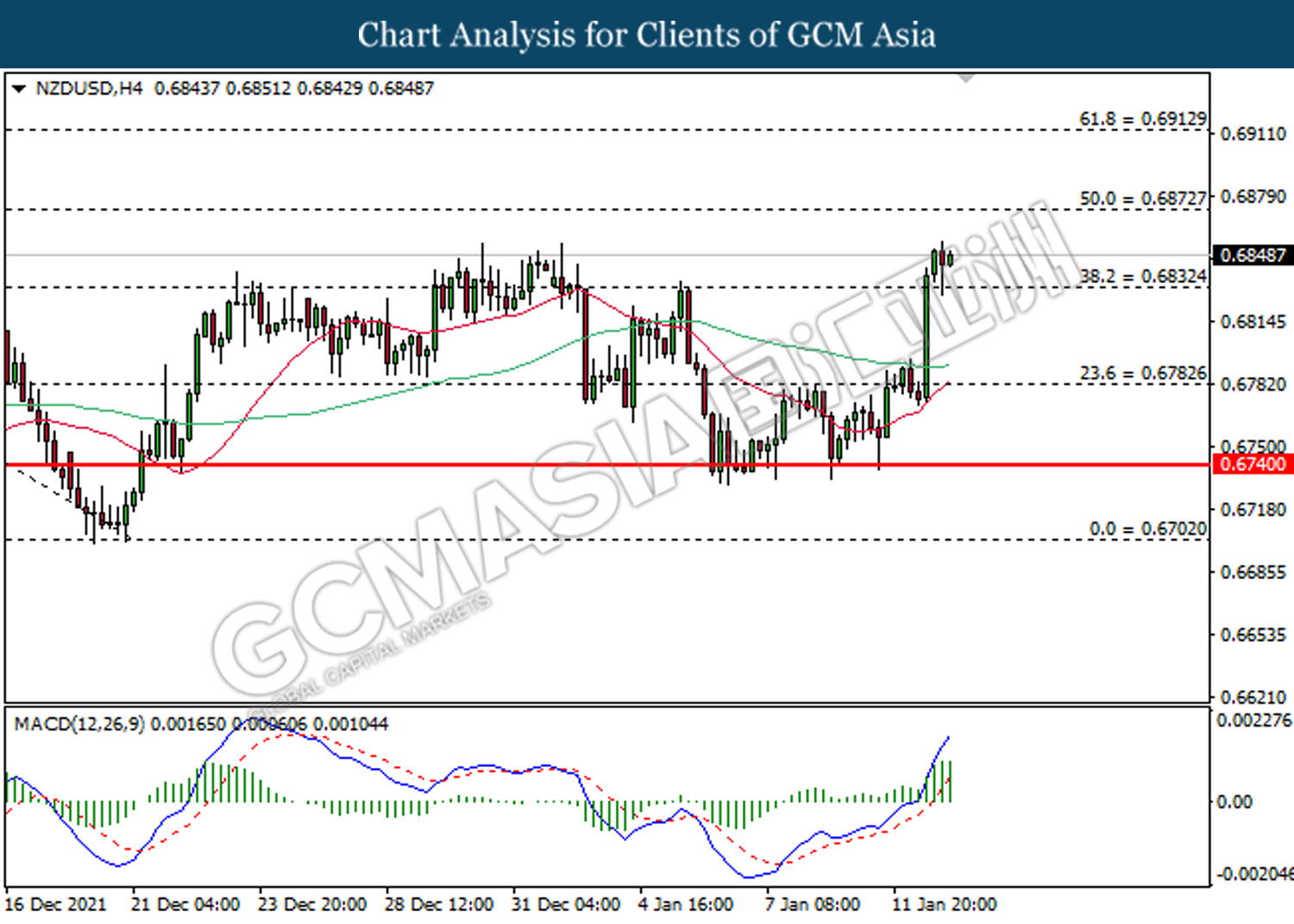
Task: Click the 23.6 = 0.67826 Fibonacci label
Action: pos(1143,373)
